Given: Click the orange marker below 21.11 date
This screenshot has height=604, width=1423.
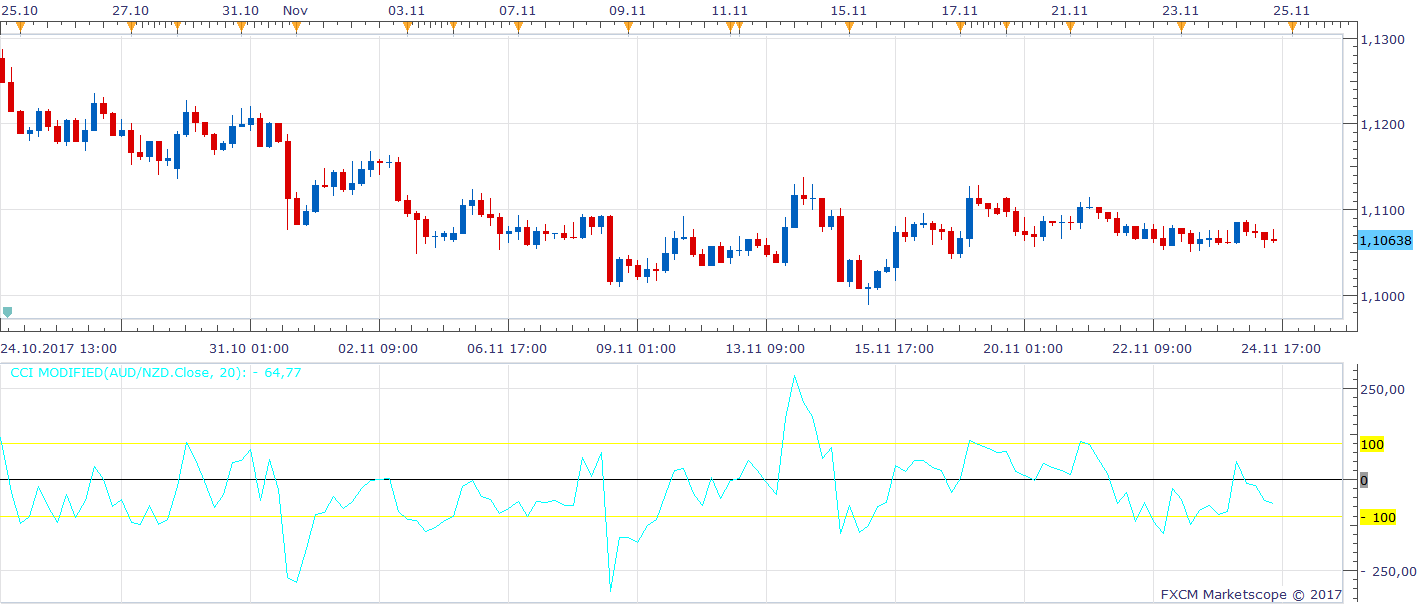Looking at the screenshot, I should pos(1070,27).
